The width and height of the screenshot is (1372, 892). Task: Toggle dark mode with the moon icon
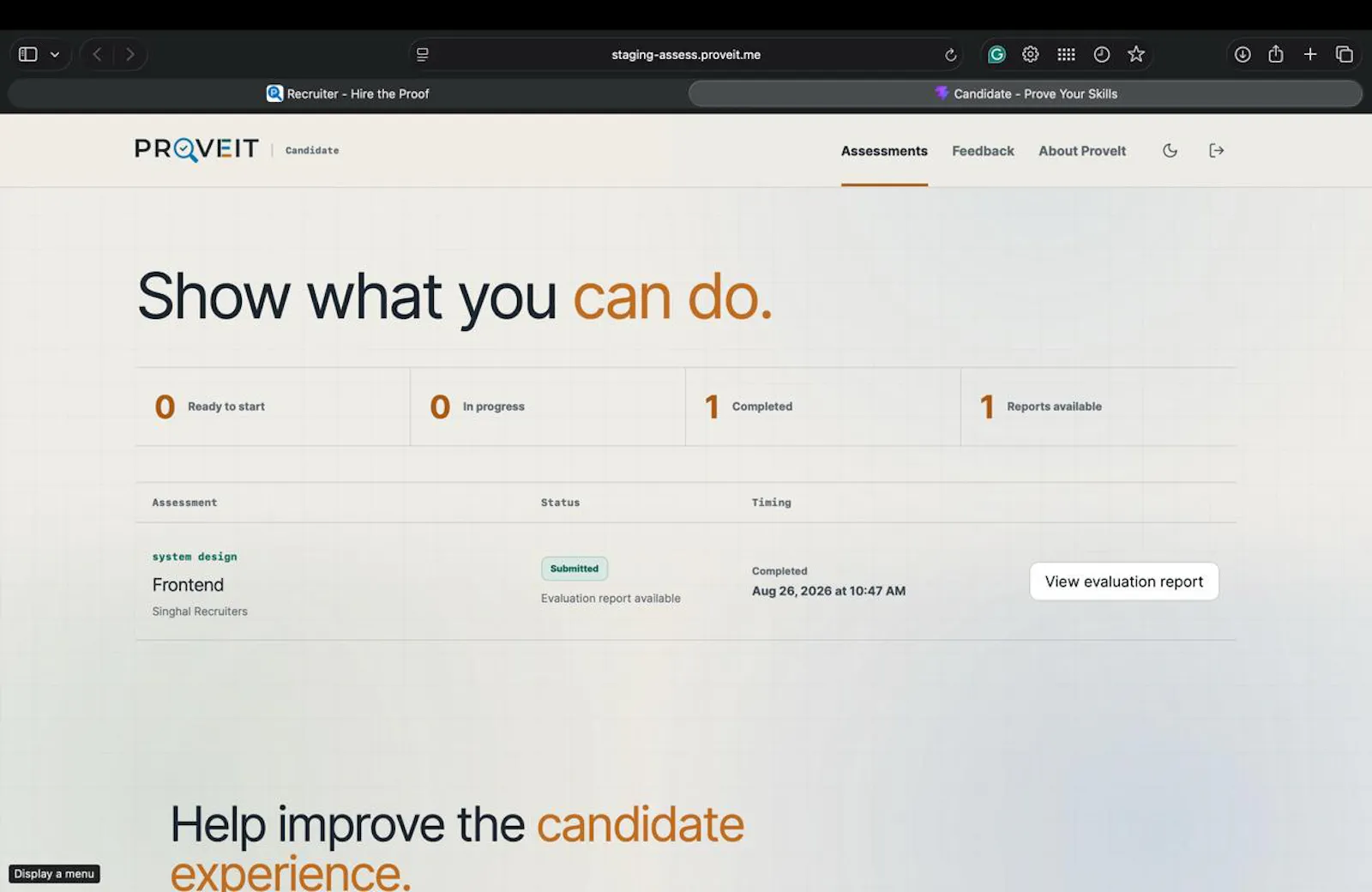point(1170,151)
